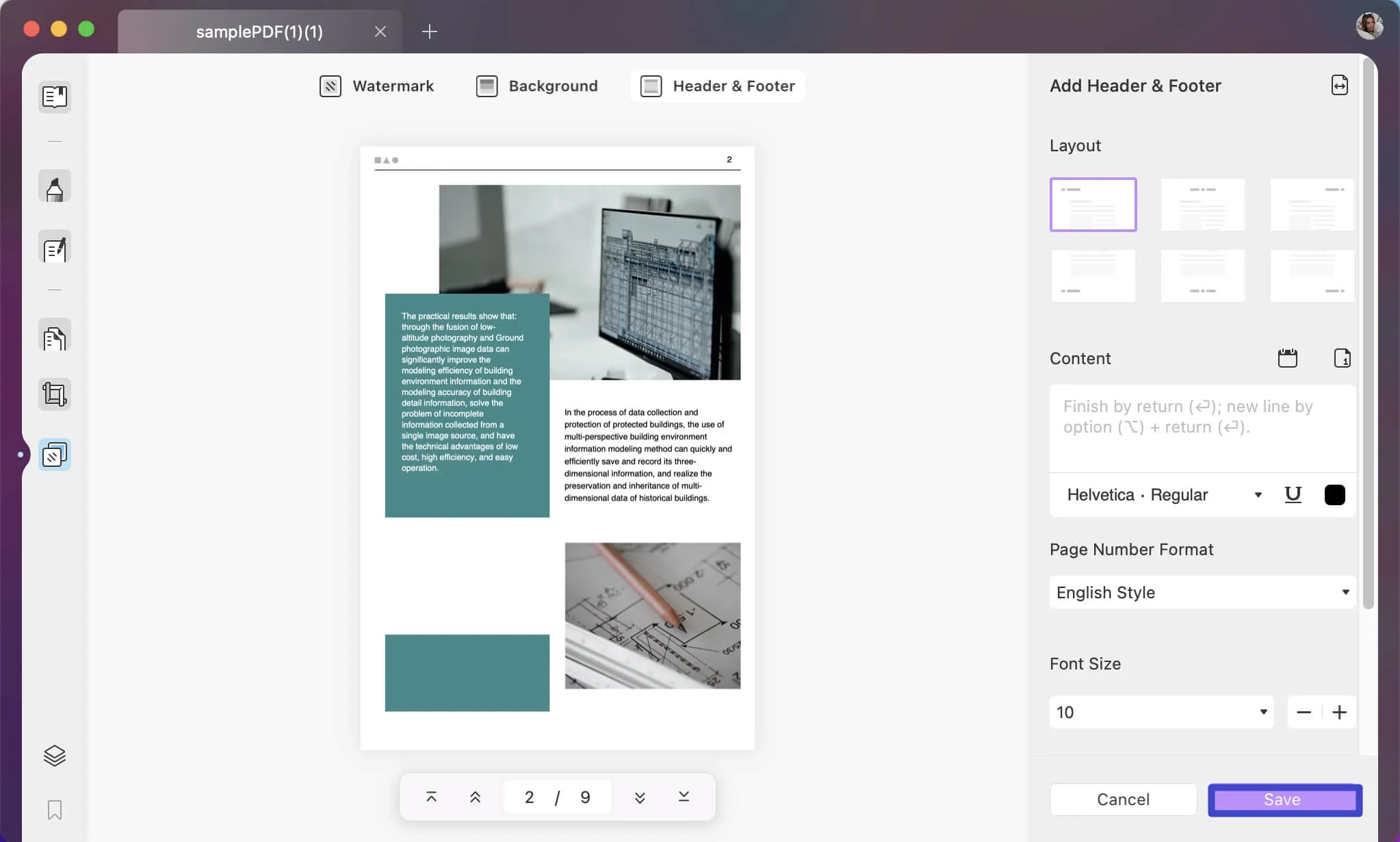Image resolution: width=1400 pixels, height=842 pixels.
Task: Open the black text color swatch
Action: [x=1334, y=494]
